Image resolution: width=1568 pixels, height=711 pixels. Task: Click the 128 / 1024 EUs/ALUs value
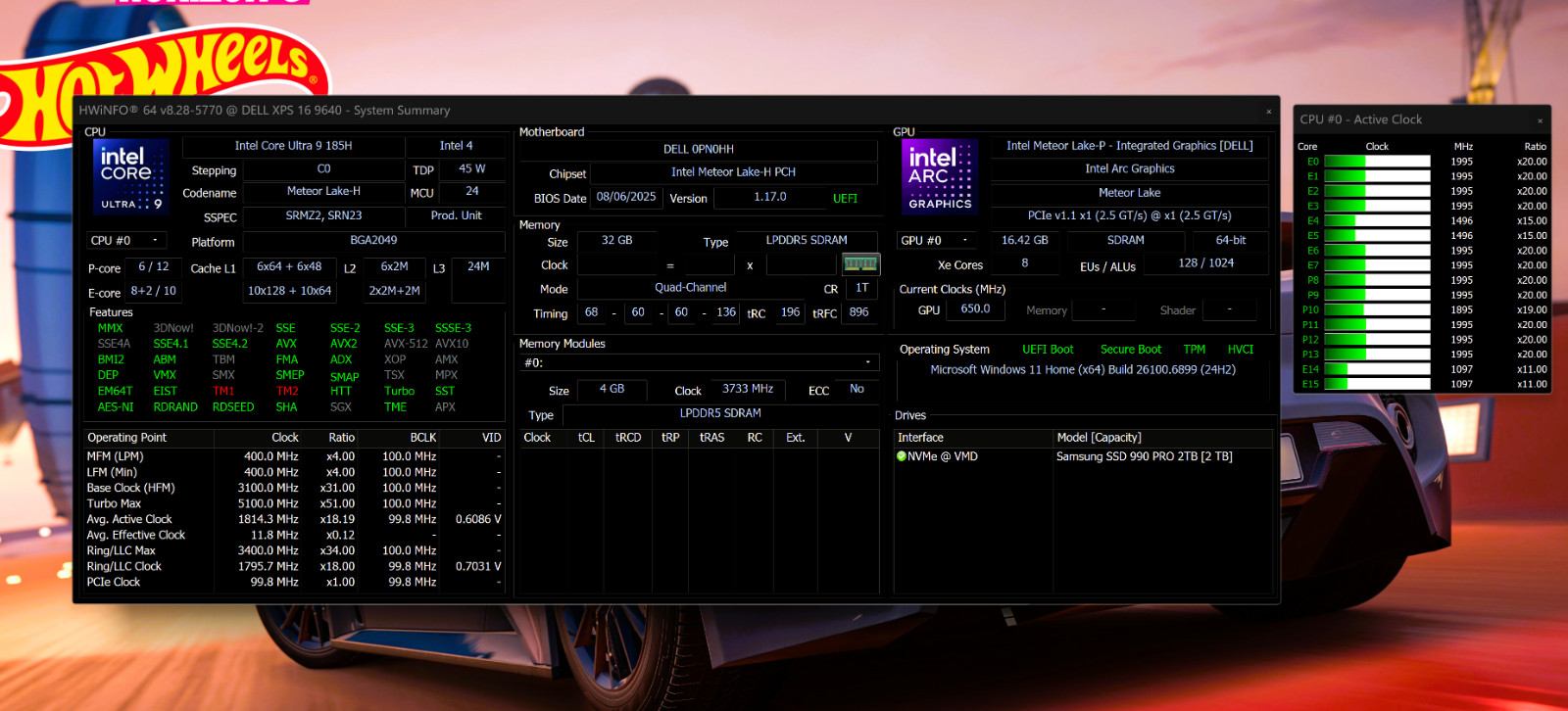[x=1206, y=263]
